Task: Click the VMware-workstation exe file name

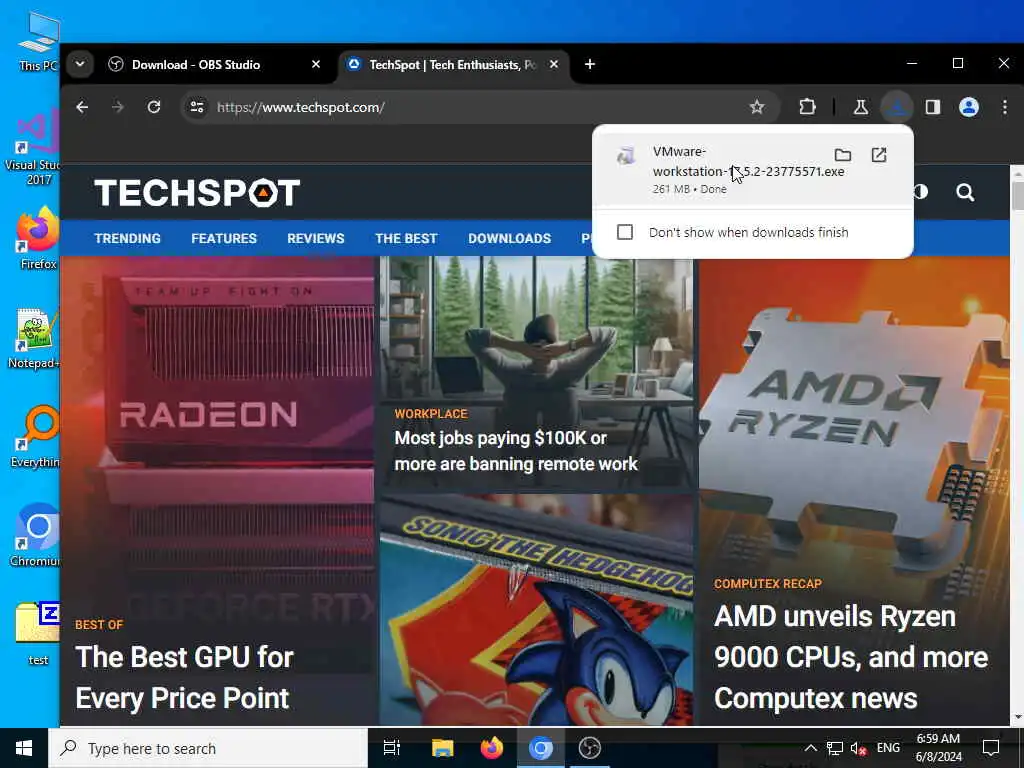Action: coord(748,161)
